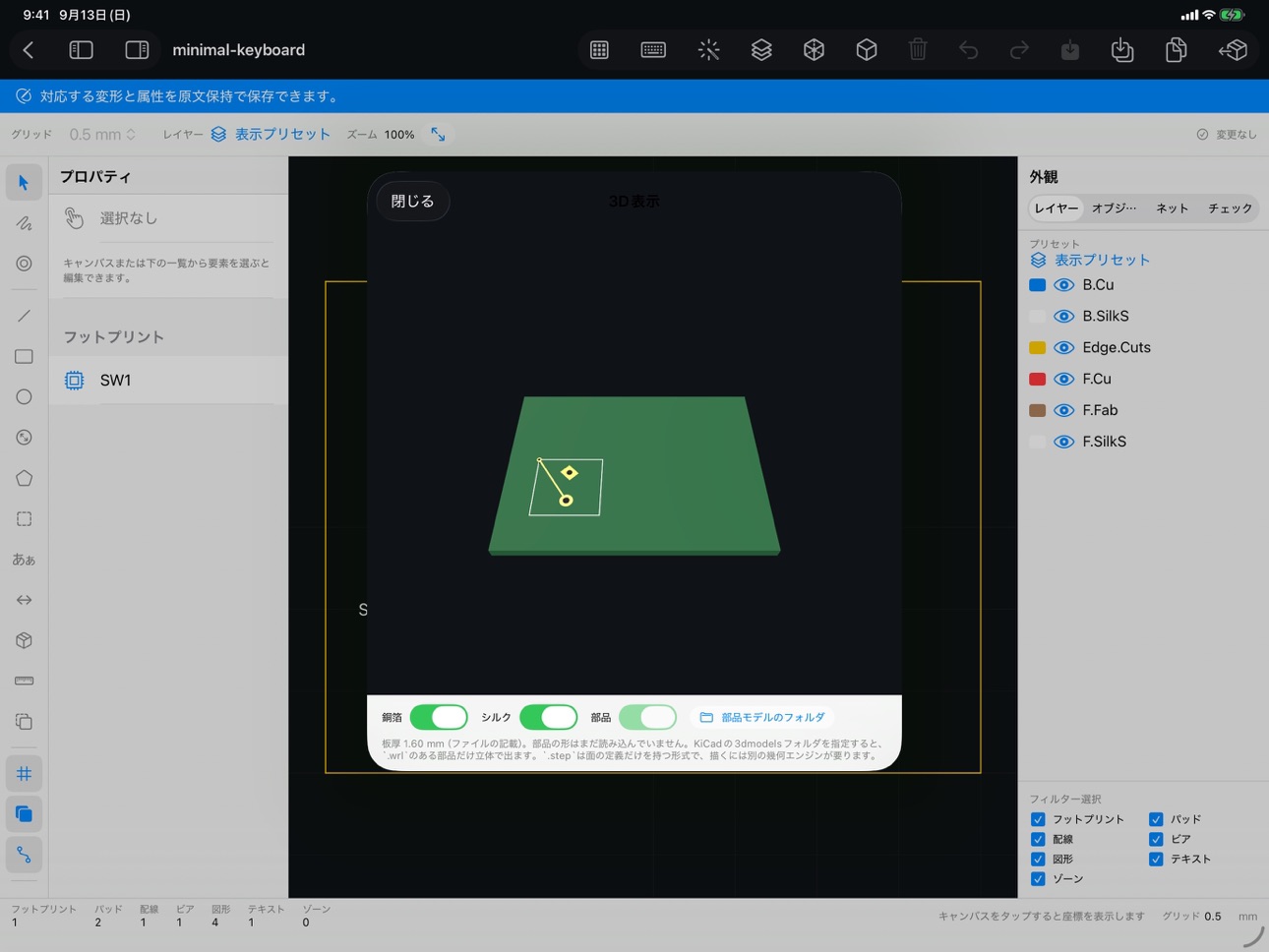This screenshot has height=952, width=1269.
Task: Toggle the 部品 components switch
Action: coord(647,717)
